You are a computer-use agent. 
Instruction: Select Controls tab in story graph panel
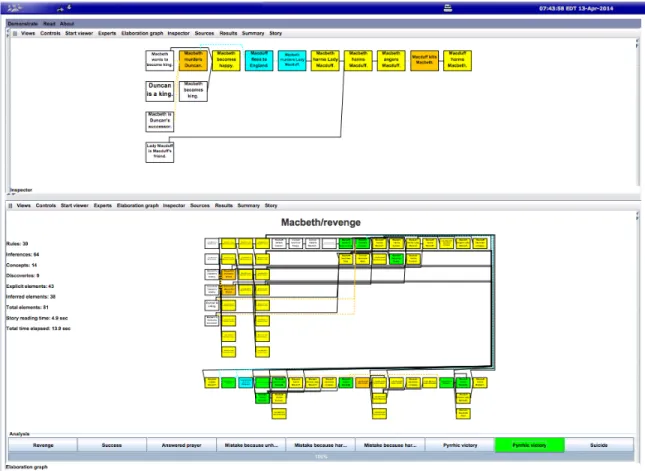click(50, 33)
